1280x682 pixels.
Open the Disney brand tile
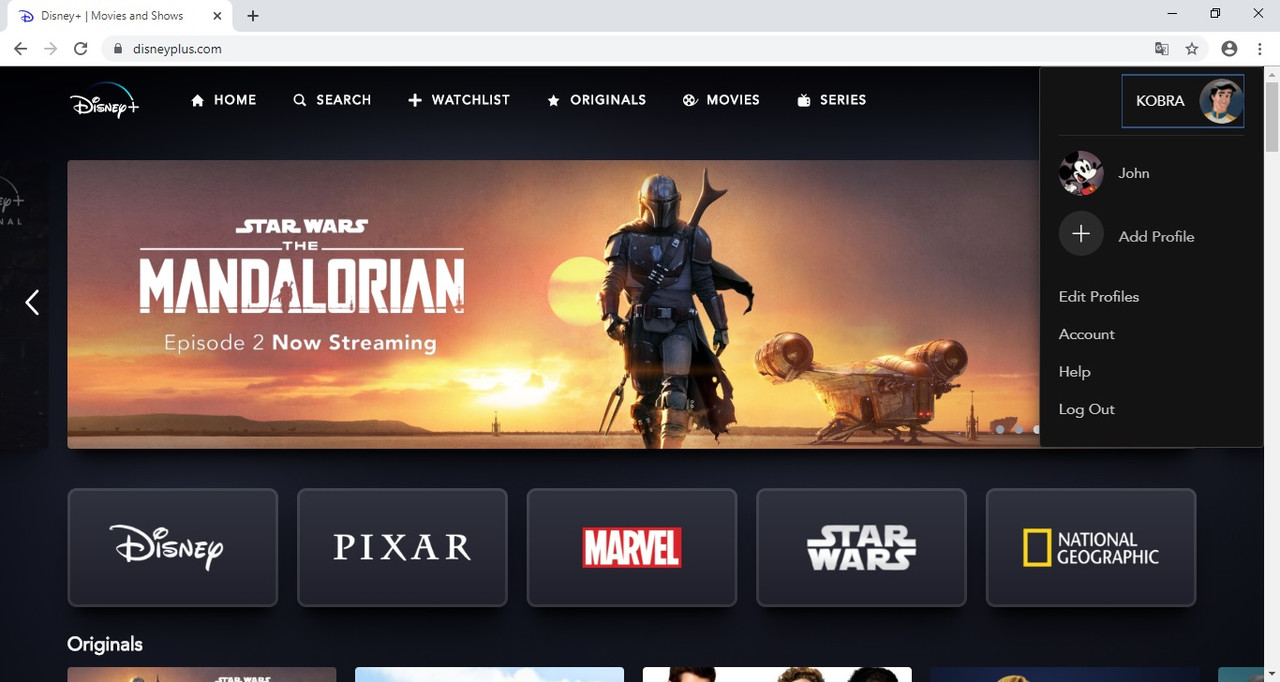click(173, 547)
